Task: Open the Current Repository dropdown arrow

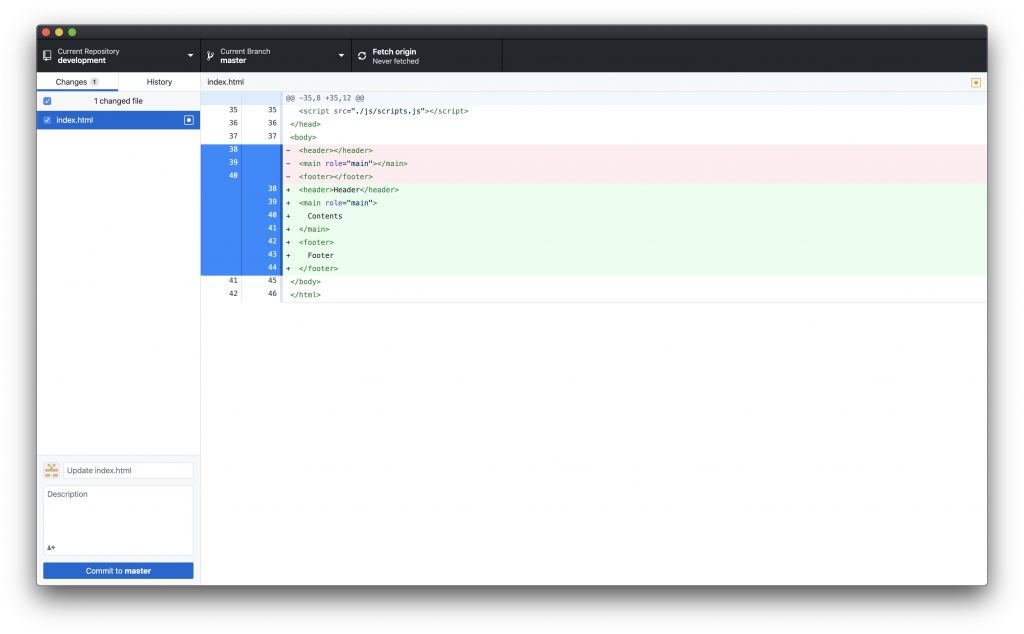Action: [191, 56]
